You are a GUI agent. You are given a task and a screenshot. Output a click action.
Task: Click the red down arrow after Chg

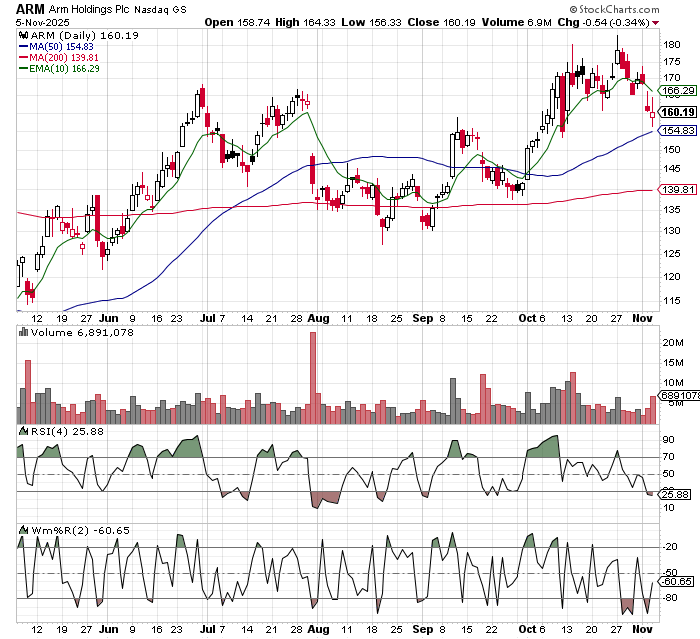click(x=655, y=23)
